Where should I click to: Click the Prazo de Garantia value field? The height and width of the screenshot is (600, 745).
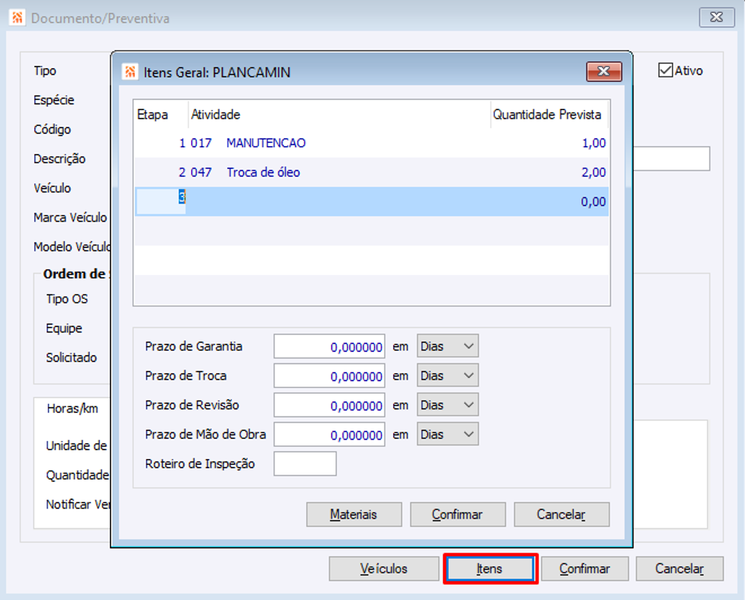point(329,347)
